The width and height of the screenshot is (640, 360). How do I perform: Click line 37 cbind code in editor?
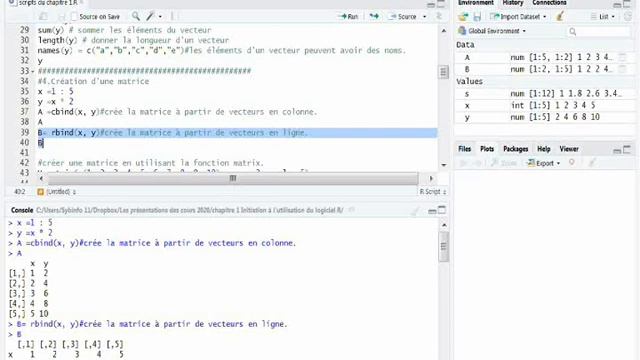pos(177,112)
